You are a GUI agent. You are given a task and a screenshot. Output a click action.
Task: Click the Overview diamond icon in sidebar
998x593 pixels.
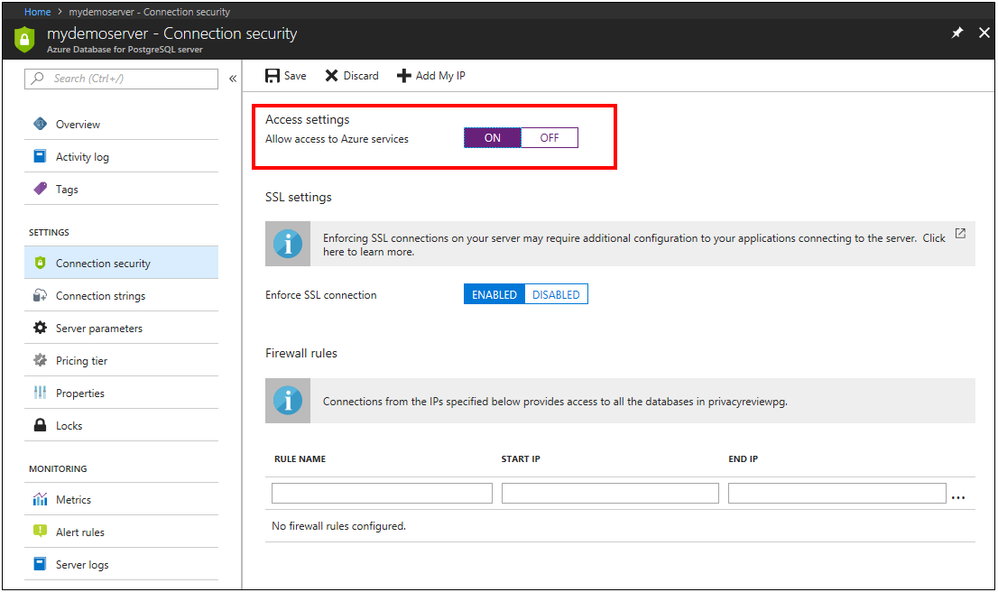pos(40,123)
